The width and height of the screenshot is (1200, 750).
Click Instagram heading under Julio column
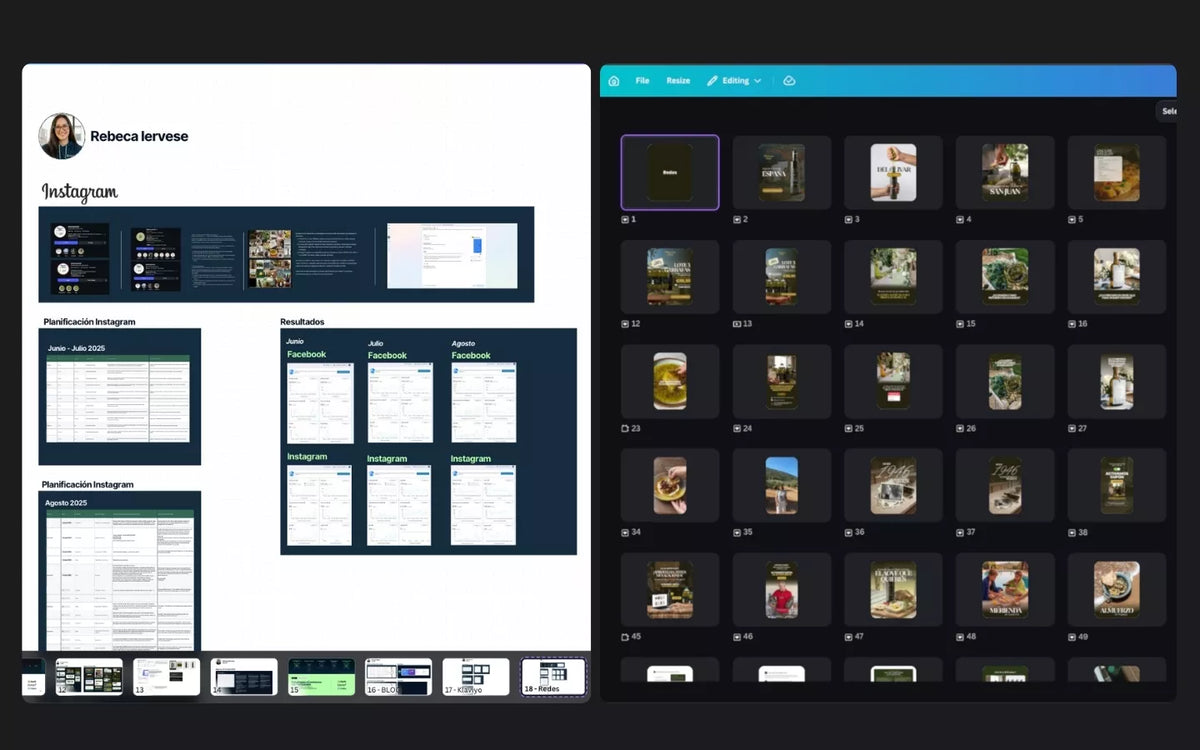[387, 459]
